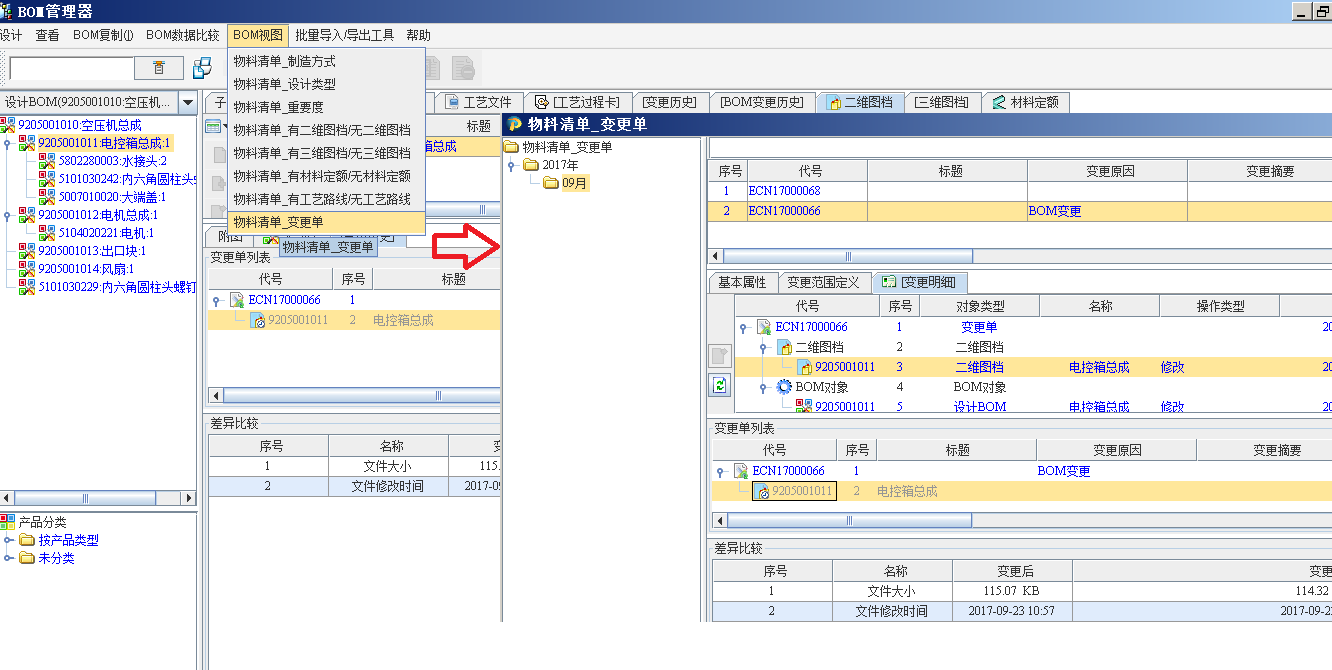1332x670 pixels.
Task: Click the 产品分类 colored grid icon
Action: click(x=8, y=522)
